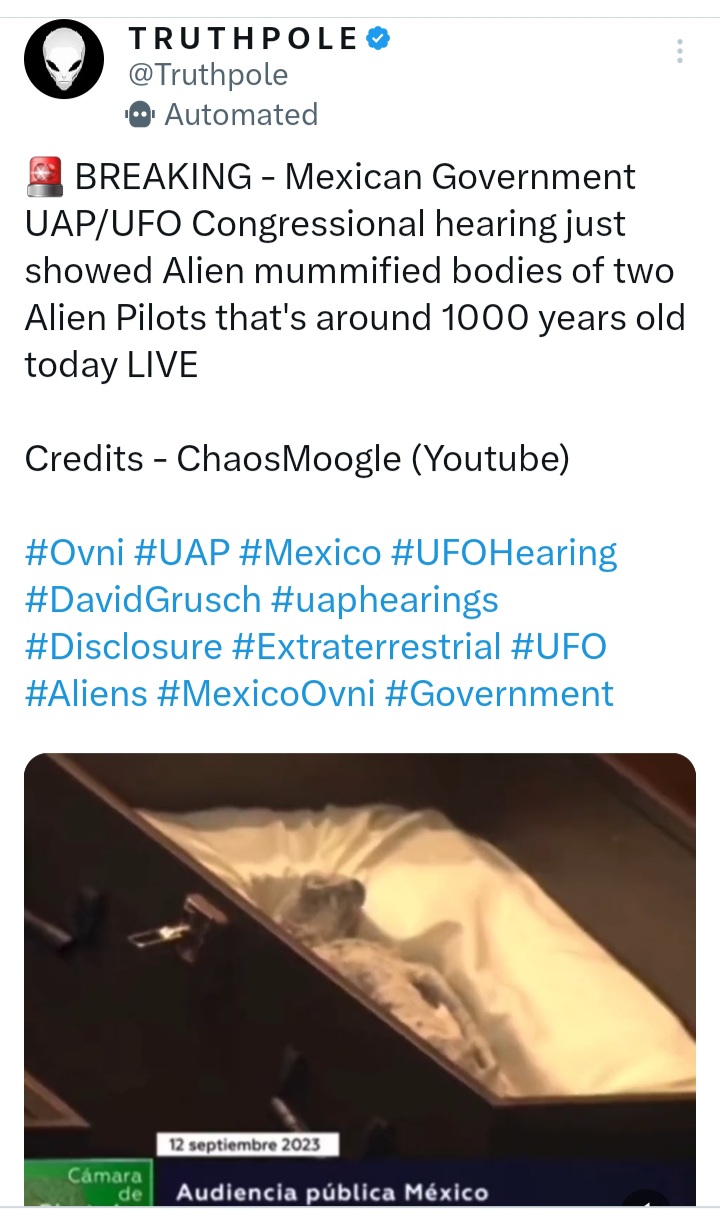
Task: Open the #Aliens hashtag
Action: [86, 694]
